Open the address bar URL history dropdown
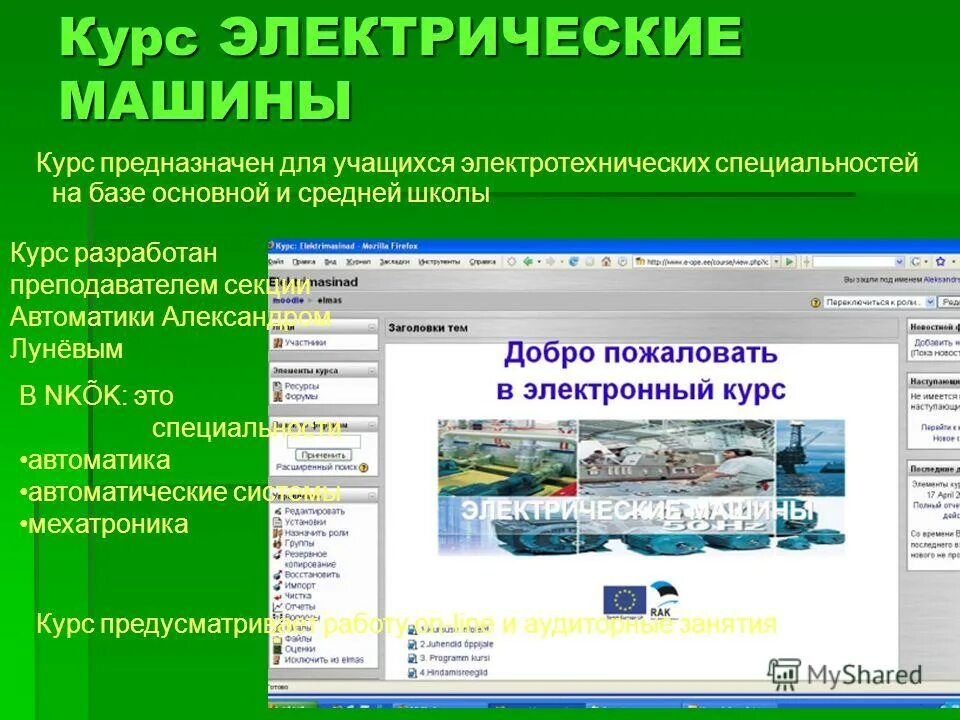 (x=776, y=261)
